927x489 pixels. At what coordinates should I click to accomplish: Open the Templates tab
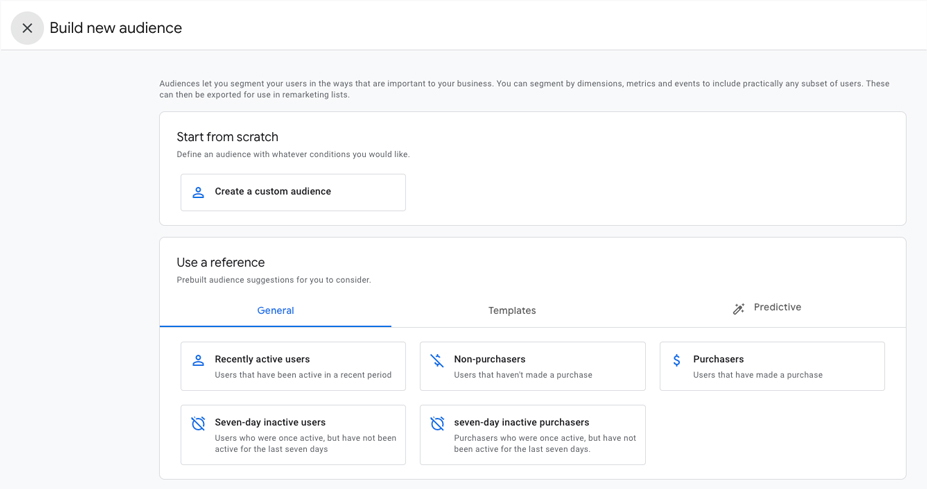(x=512, y=310)
